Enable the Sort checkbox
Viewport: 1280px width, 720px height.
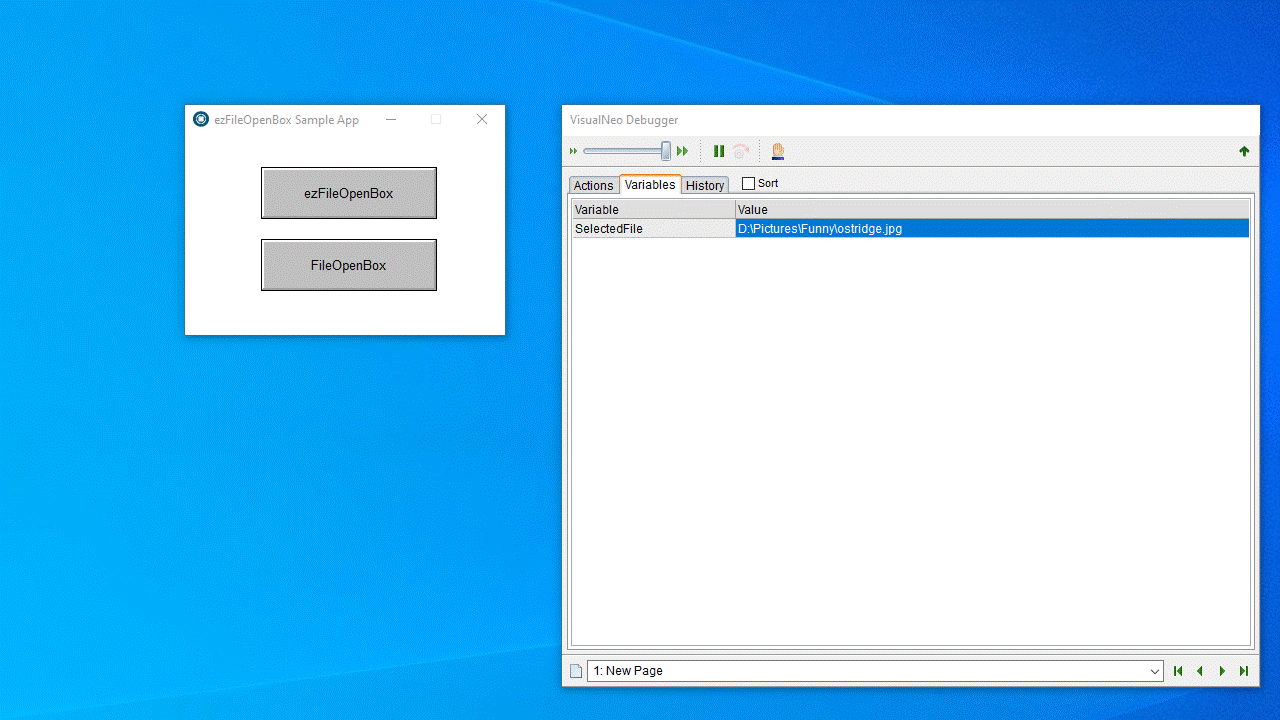point(748,184)
